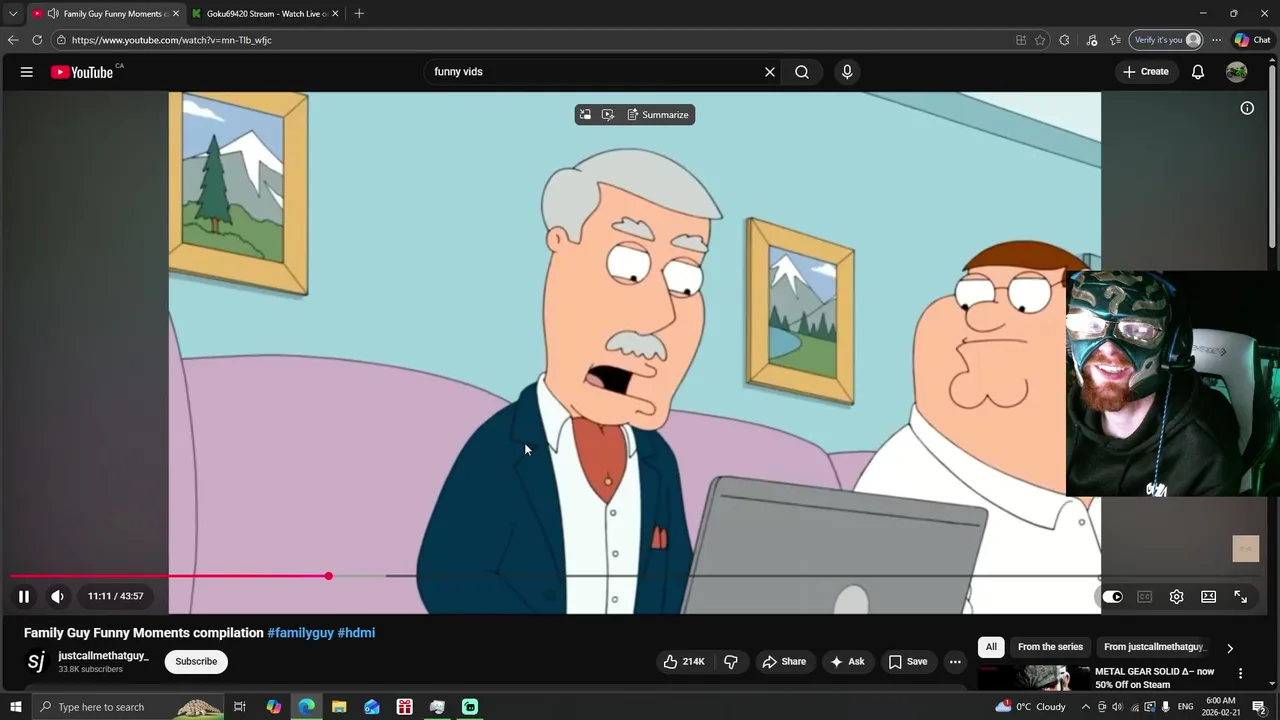The image size is (1280, 720).
Task: Open the Metal Gear Solid ad thumbnail
Action: [1033, 678]
